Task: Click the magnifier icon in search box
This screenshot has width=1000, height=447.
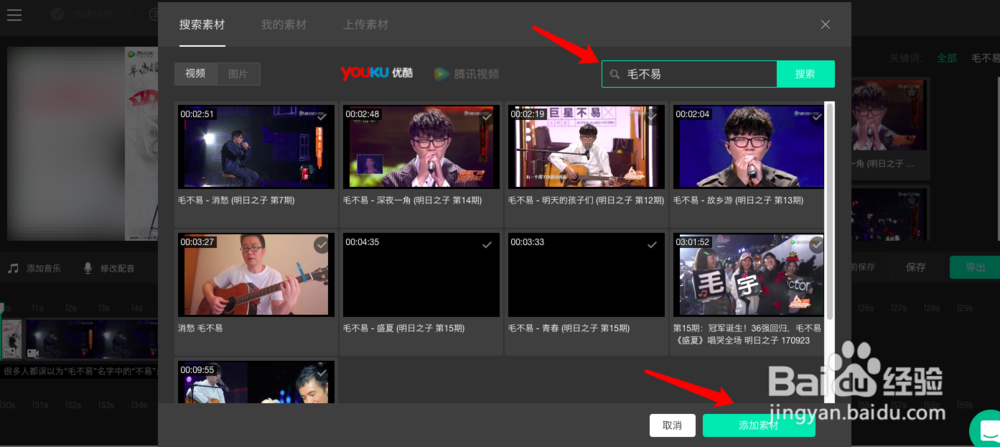Action: (615, 75)
